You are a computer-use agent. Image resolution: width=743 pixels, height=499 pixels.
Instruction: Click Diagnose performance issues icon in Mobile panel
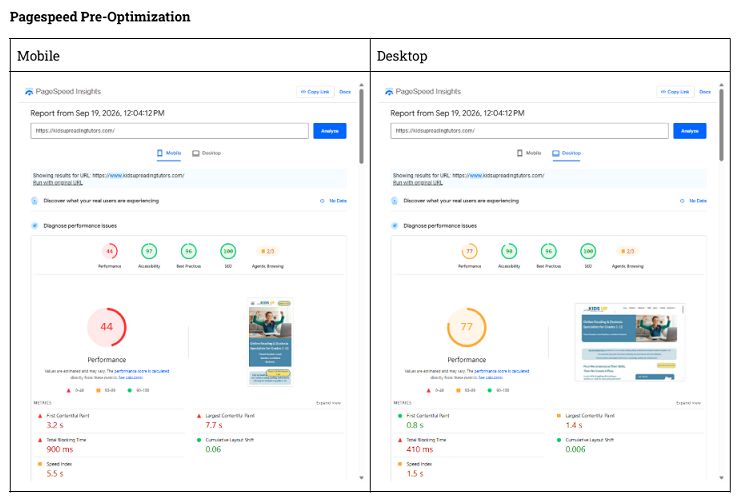[x=34, y=226]
